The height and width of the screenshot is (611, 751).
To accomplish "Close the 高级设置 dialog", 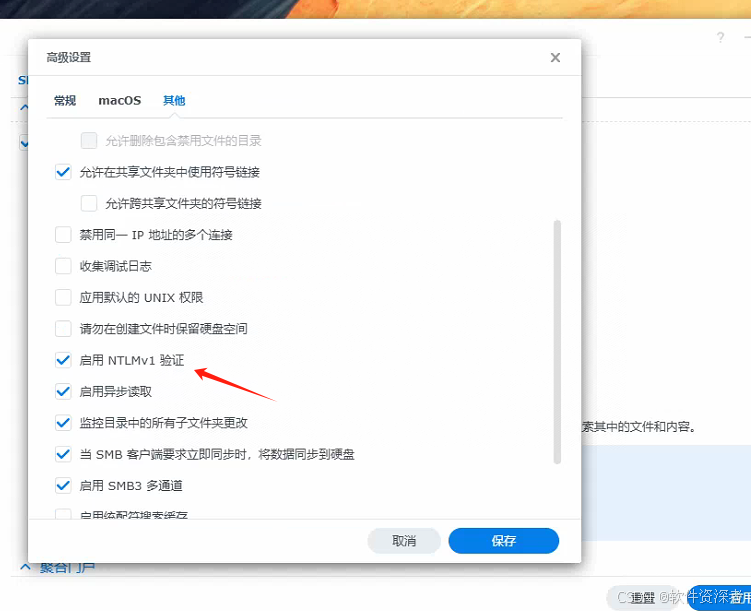I will (x=555, y=57).
